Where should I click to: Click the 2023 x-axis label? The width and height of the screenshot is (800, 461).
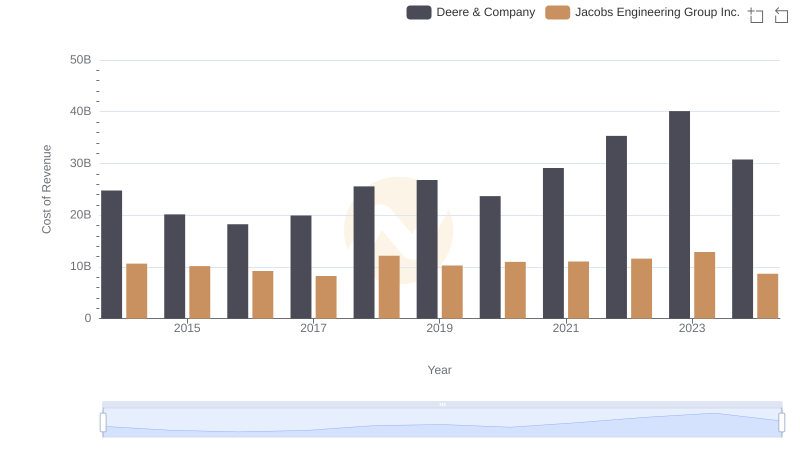[692, 328]
